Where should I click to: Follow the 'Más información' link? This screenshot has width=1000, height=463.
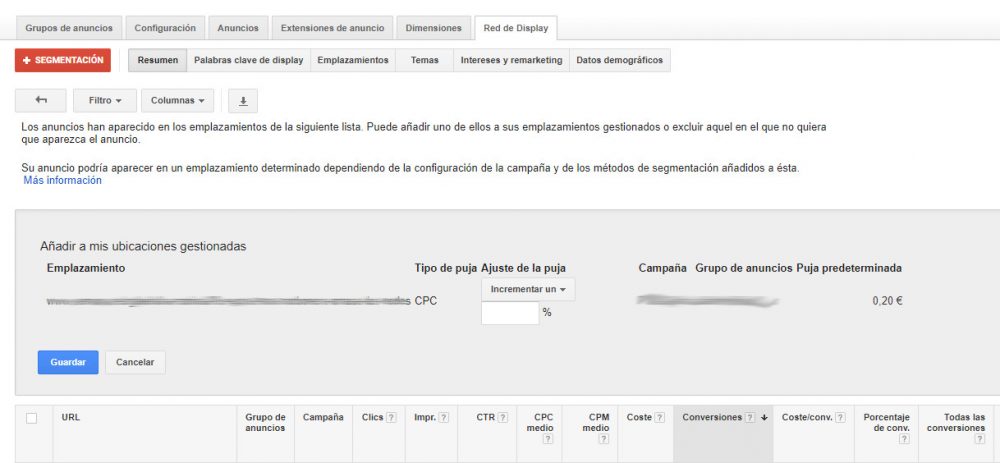(62, 181)
